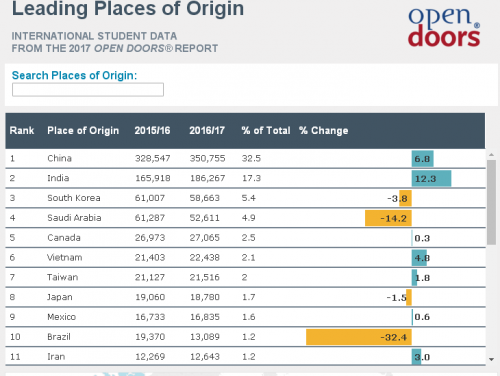Click the table scrollbar thumb
The image size is (500, 376).
491,202
